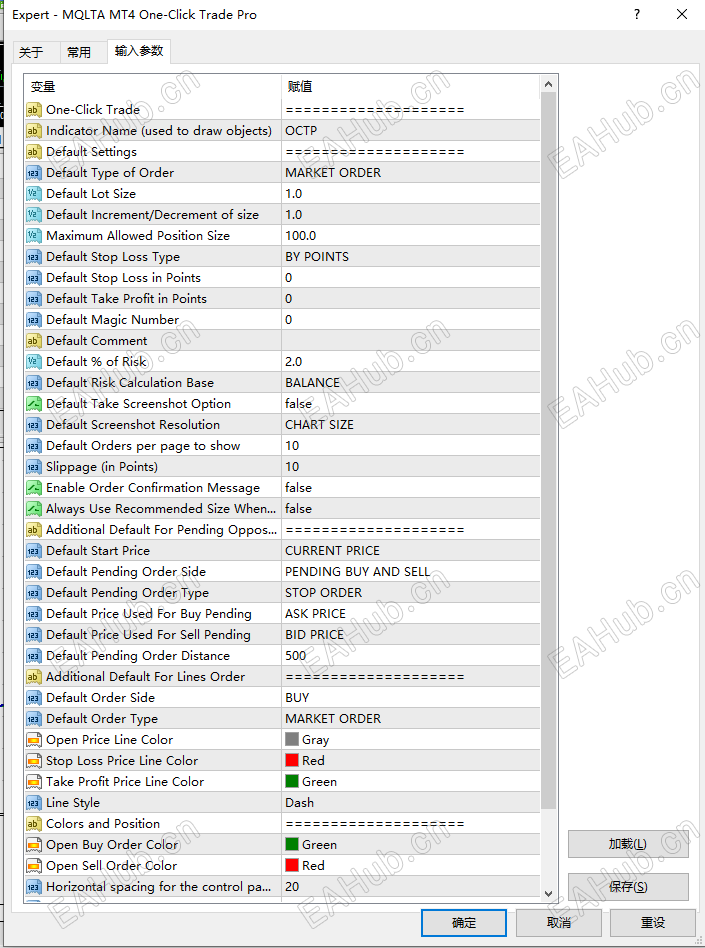Image resolution: width=705 pixels, height=948 pixels.
Task: Click the icon beside Default Take Profit in Points
Action: tap(33, 299)
